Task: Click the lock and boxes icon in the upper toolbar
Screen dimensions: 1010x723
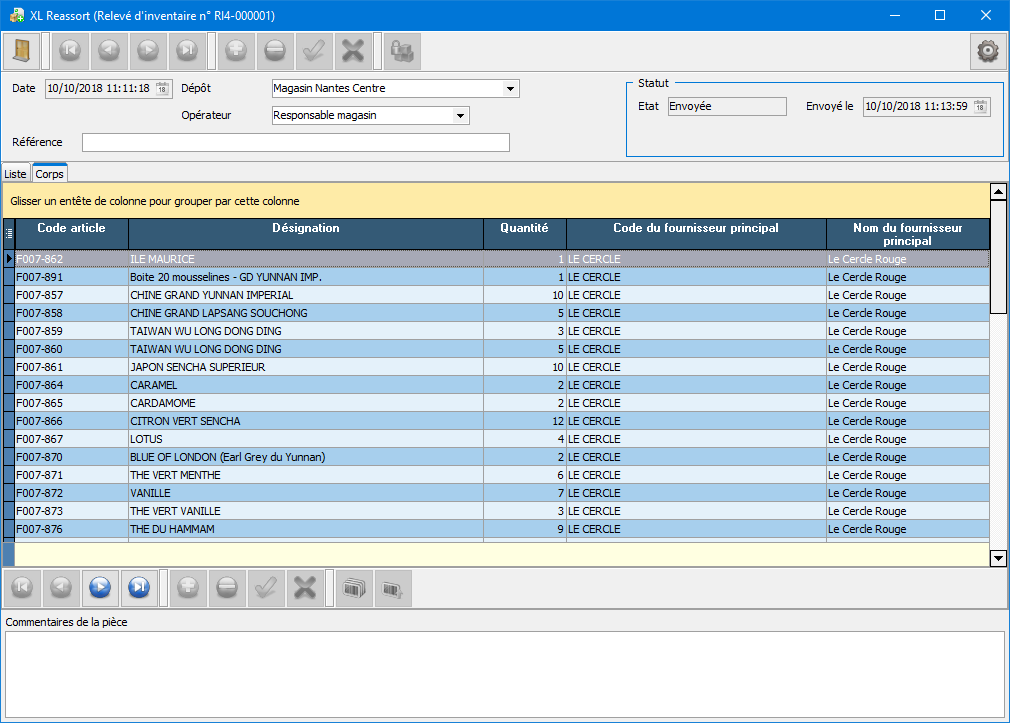Action: [402, 50]
